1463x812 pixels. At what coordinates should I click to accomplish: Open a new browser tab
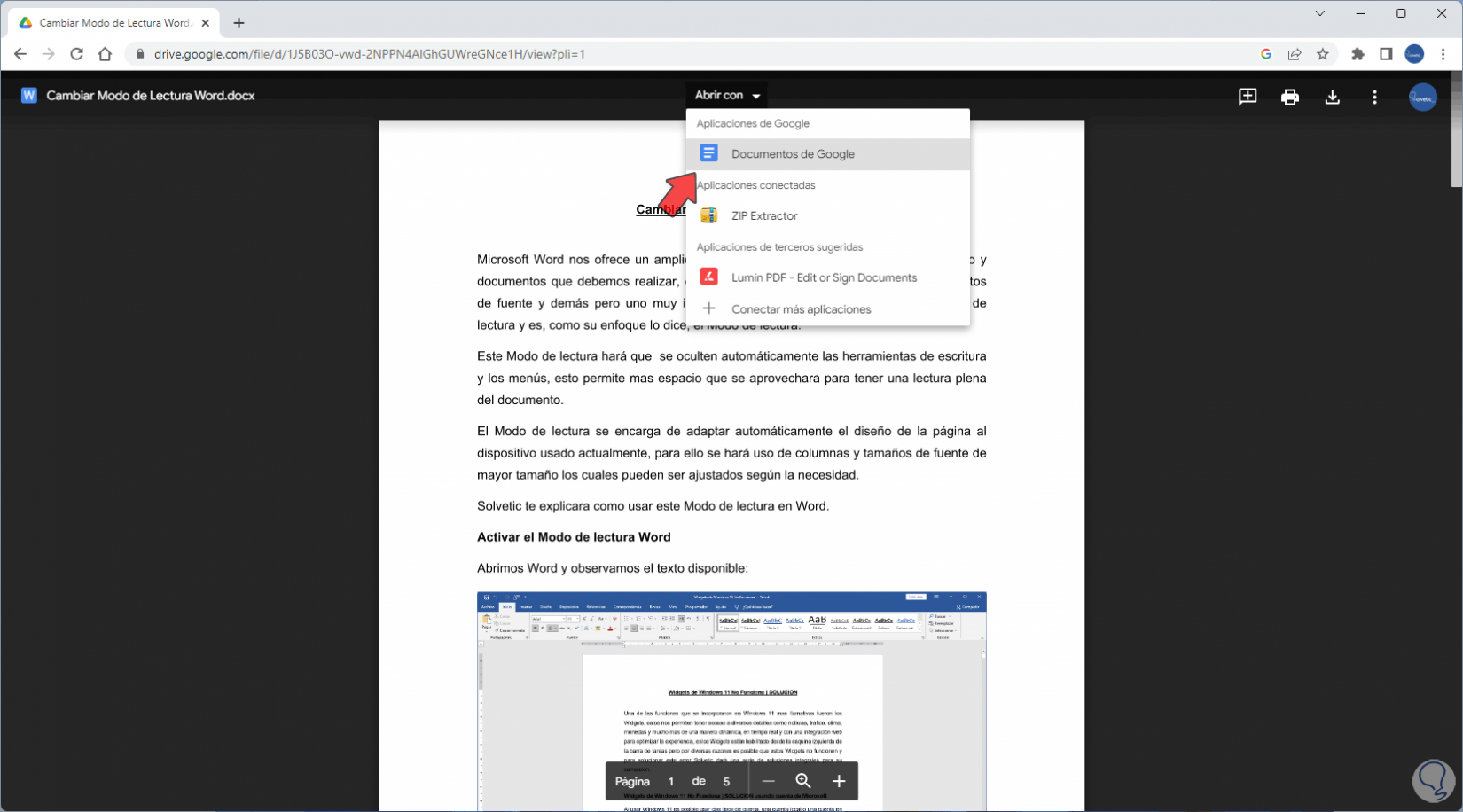pos(239,23)
